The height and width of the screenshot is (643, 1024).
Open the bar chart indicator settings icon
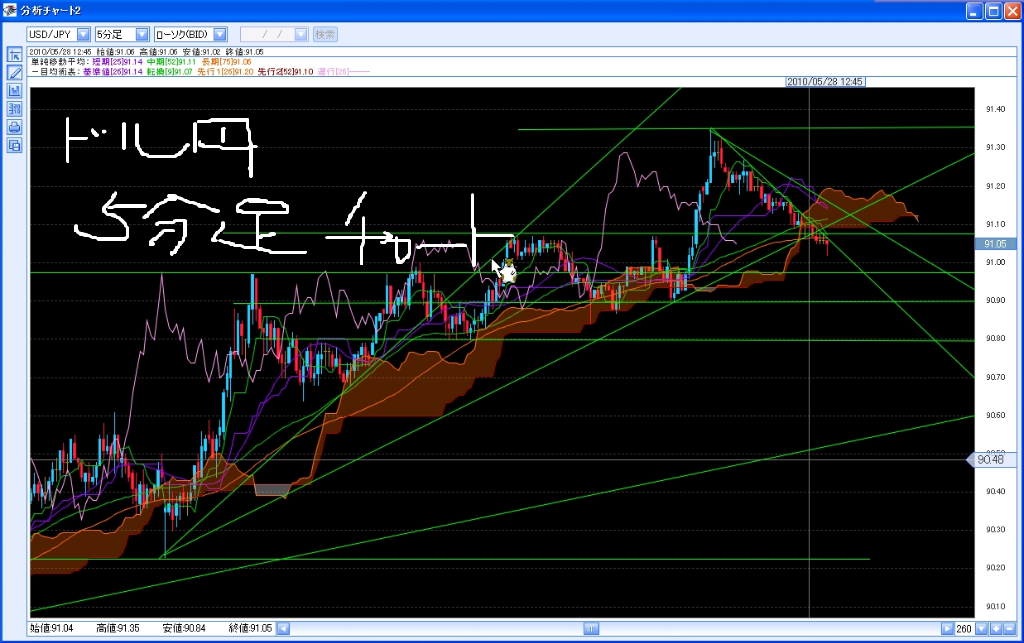coord(14,91)
